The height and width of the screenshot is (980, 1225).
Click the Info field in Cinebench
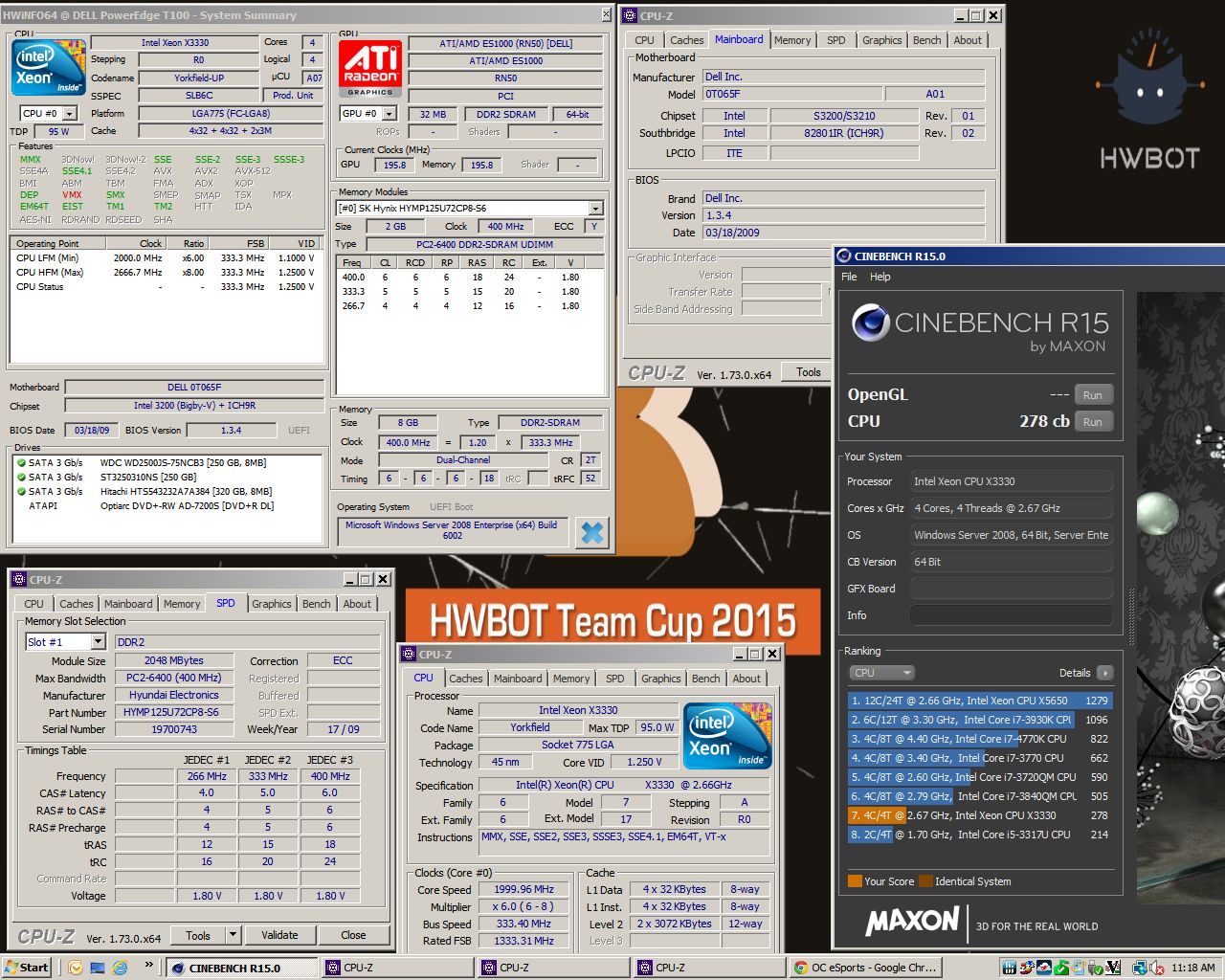(1011, 615)
